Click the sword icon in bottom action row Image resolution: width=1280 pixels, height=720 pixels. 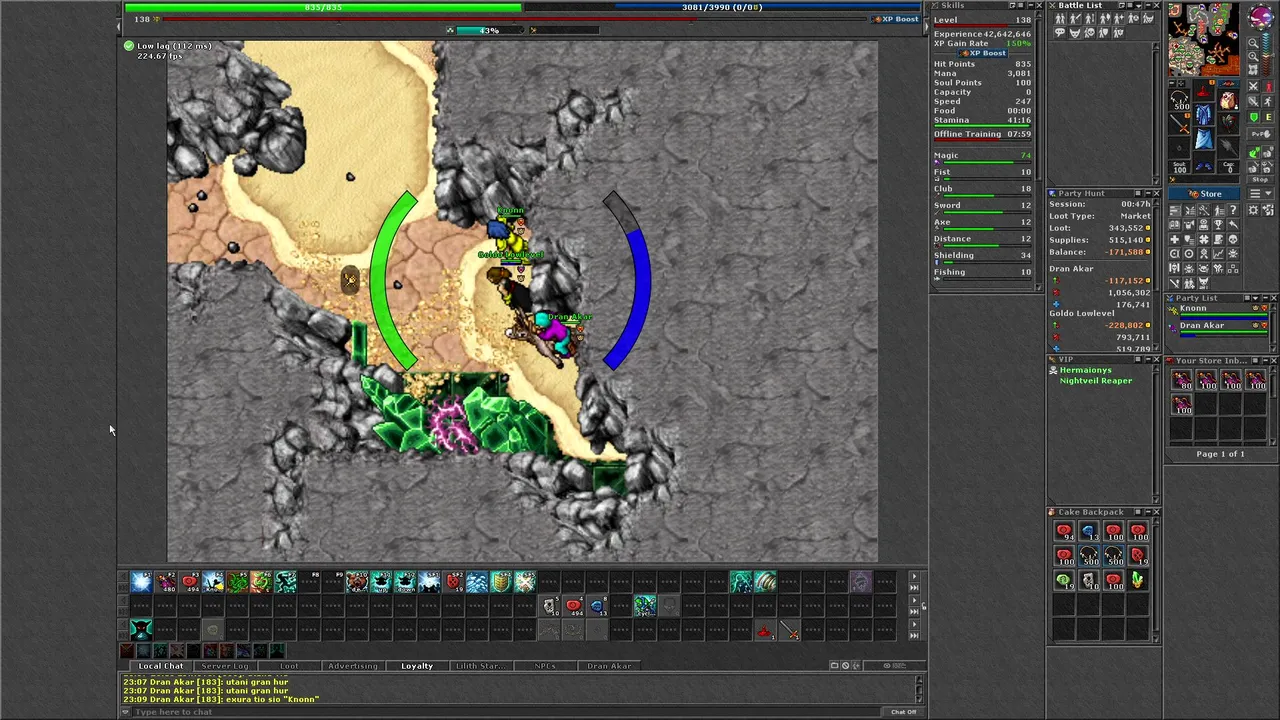tap(790, 631)
